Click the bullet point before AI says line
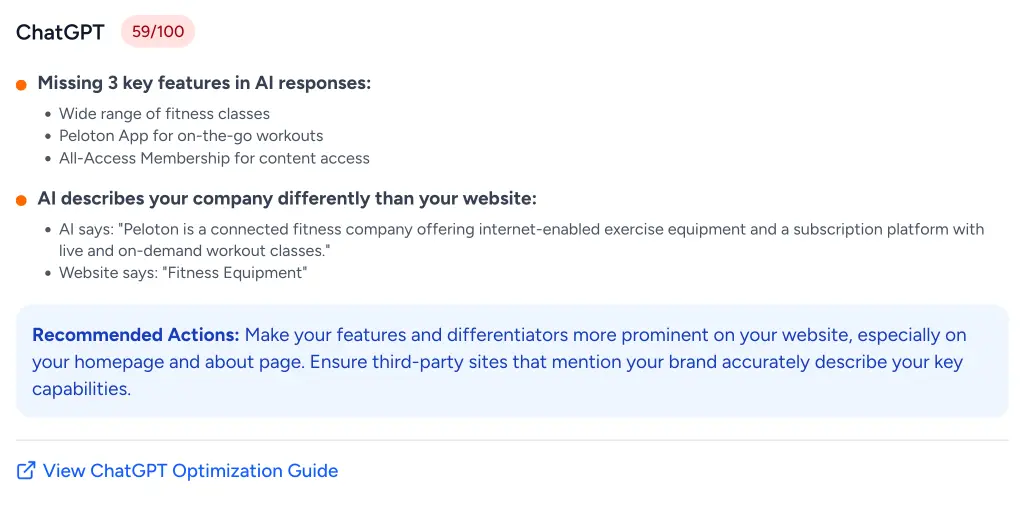1025x506 pixels. pos(48,230)
